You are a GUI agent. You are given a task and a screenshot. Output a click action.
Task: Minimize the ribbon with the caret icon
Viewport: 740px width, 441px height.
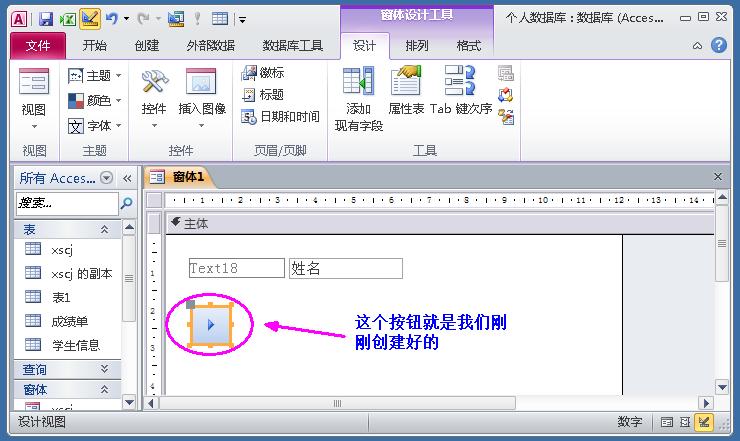(697, 45)
